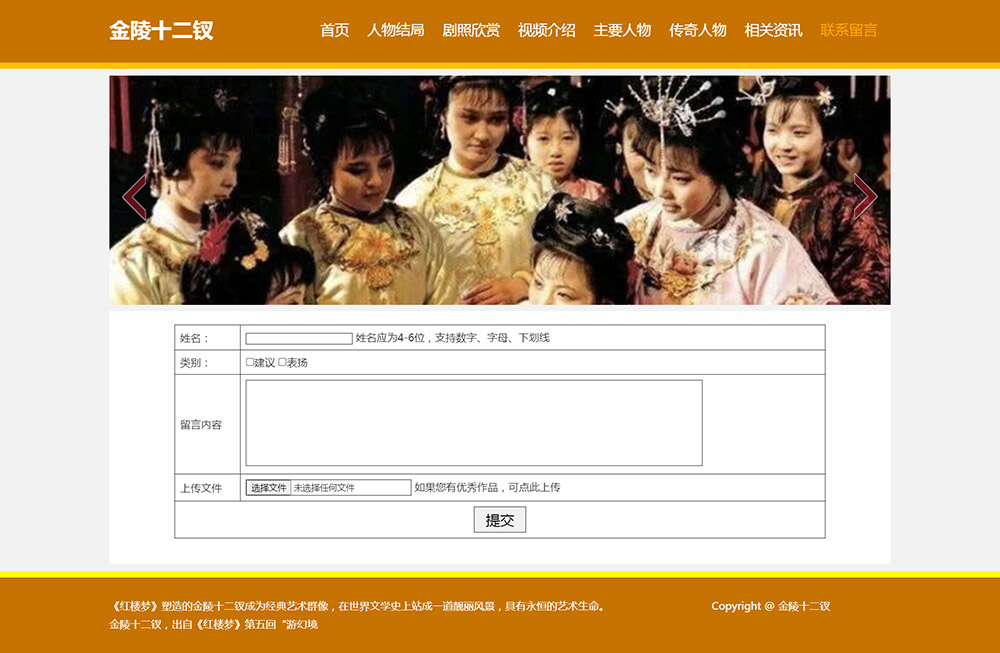Click the 上传文件 row label
The height and width of the screenshot is (653, 1000).
[x=201, y=488]
